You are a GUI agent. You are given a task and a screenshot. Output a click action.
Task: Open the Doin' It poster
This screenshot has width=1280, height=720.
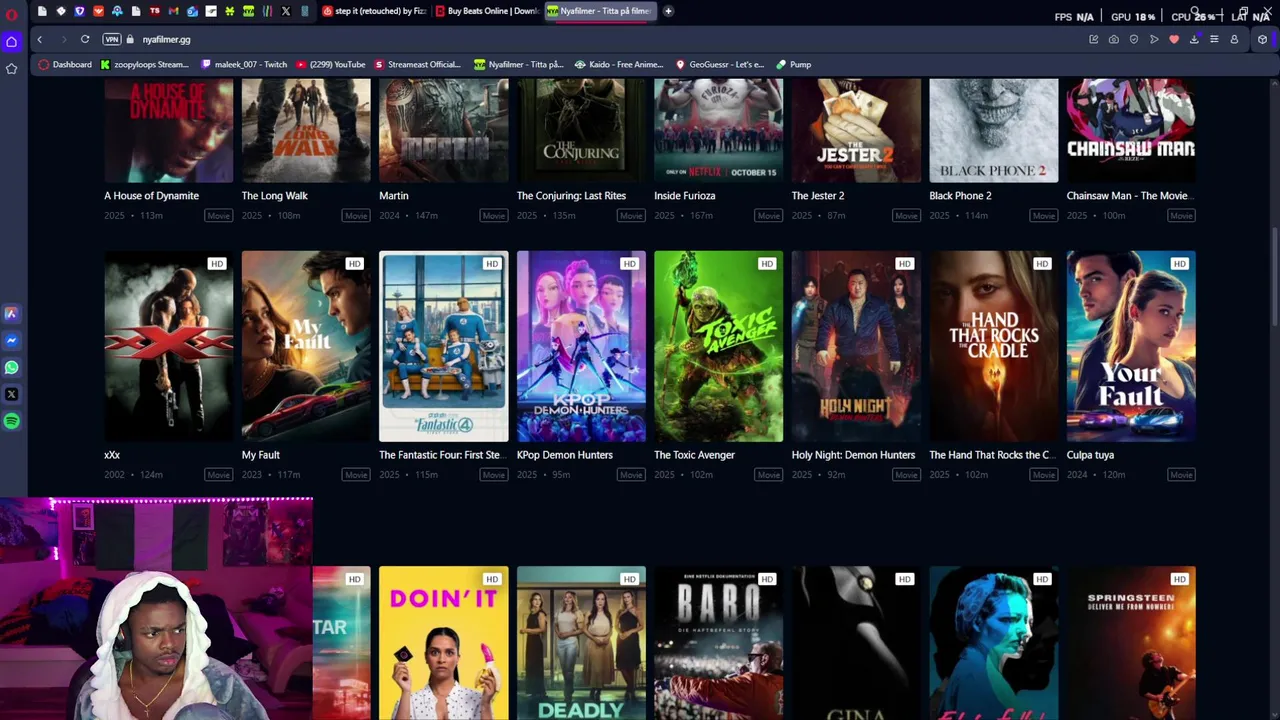click(x=443, y=643)
